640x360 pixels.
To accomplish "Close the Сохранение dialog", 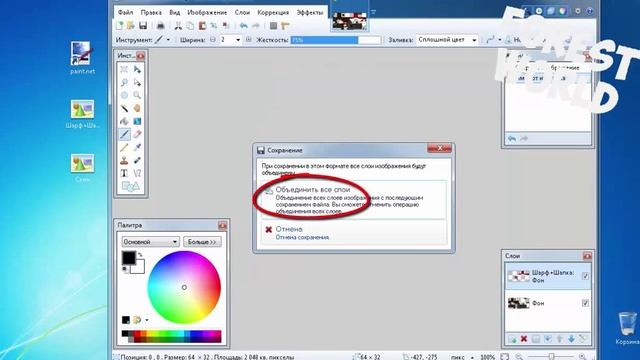I will (x=439, y=149).
